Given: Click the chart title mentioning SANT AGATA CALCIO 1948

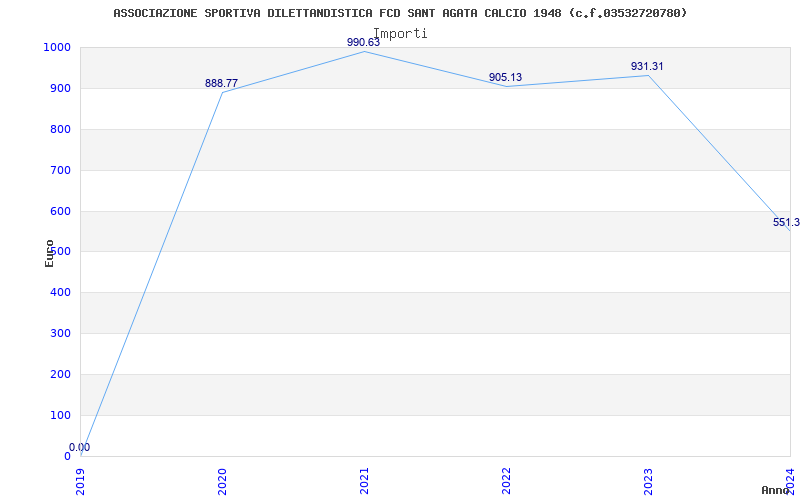Looking at the screenshot, I should pos(400,13).
